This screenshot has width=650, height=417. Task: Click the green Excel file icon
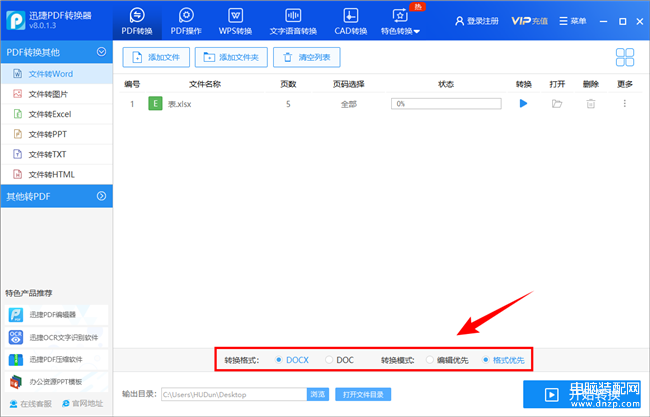(x=155, y=104)
